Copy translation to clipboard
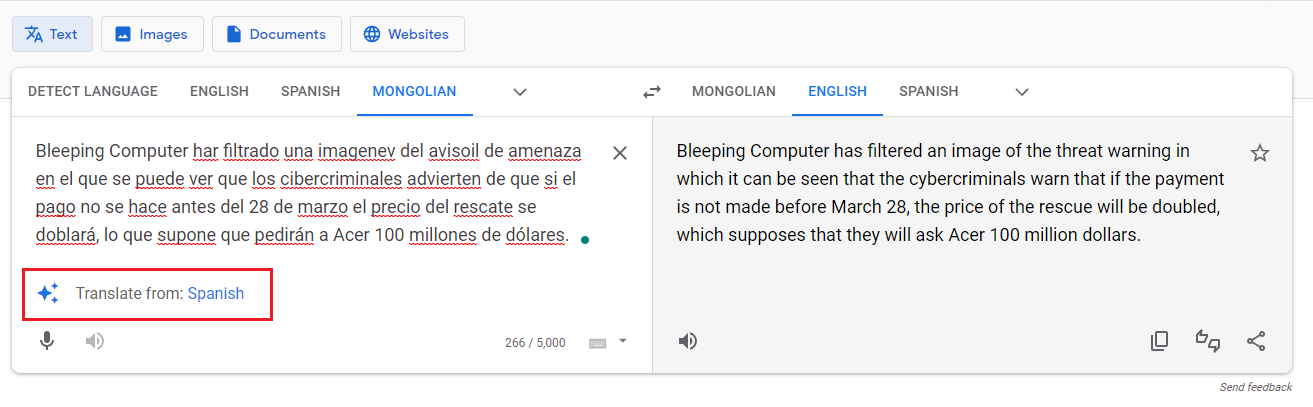This screenshot has width=1313, height=407. [1160, 341]
